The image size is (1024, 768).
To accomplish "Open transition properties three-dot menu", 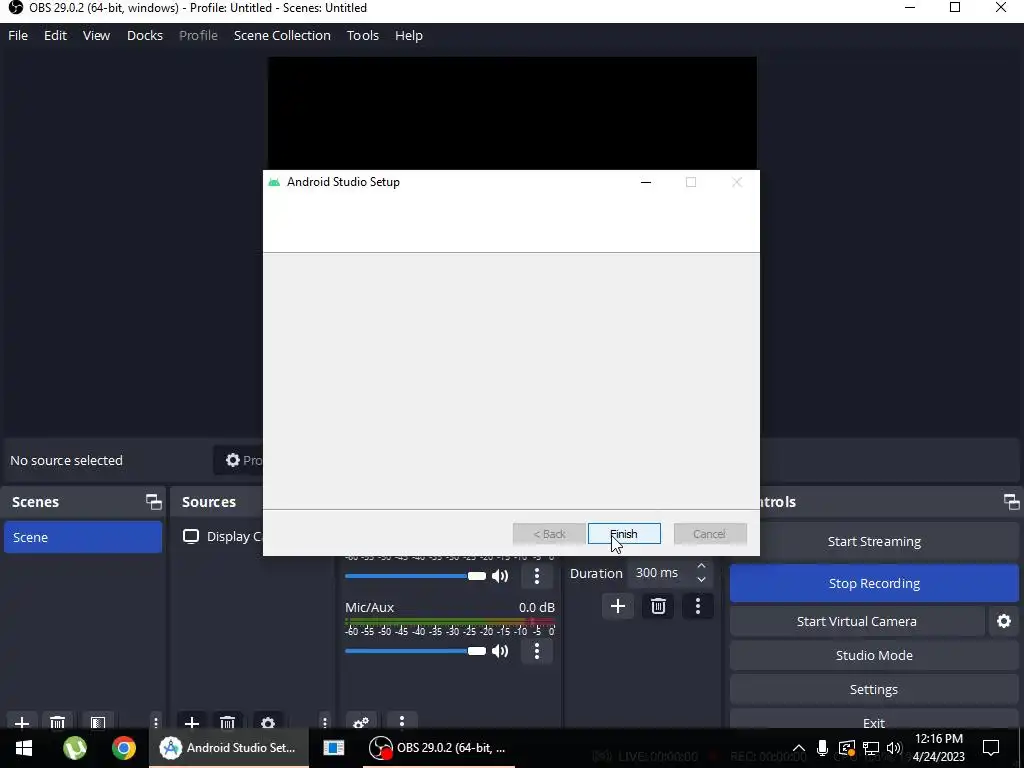I will (697, 606).
